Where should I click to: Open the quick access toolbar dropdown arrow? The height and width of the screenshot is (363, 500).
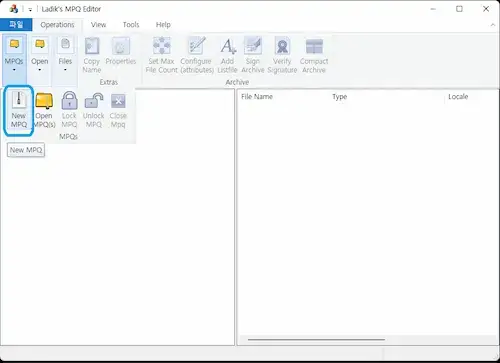click(x=30, y=10)
